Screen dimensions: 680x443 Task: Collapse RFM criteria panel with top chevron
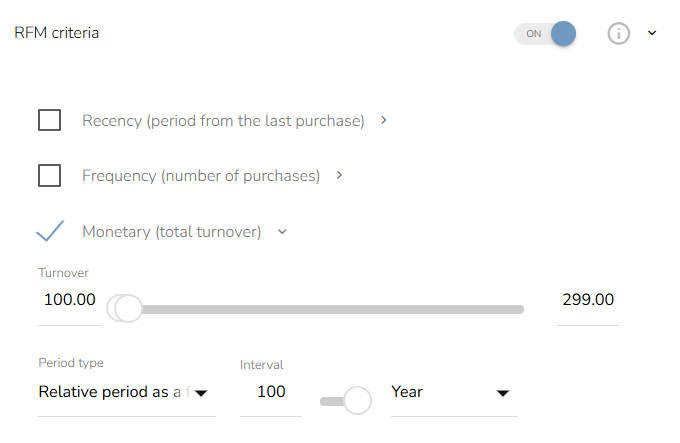click(x=652, y=33)
